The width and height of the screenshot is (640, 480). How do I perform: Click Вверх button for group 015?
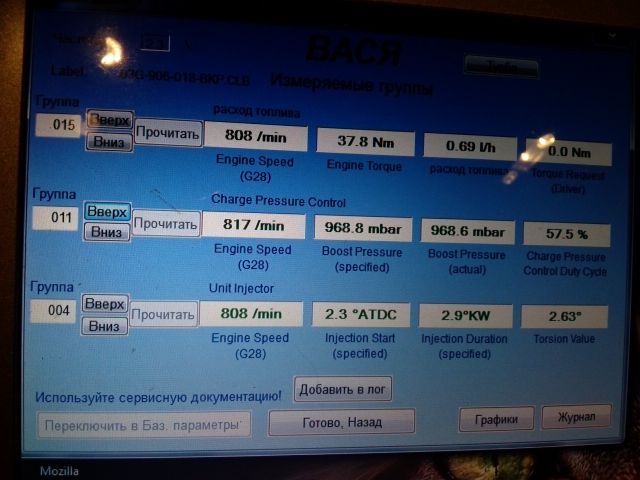(x=108, y=120)
